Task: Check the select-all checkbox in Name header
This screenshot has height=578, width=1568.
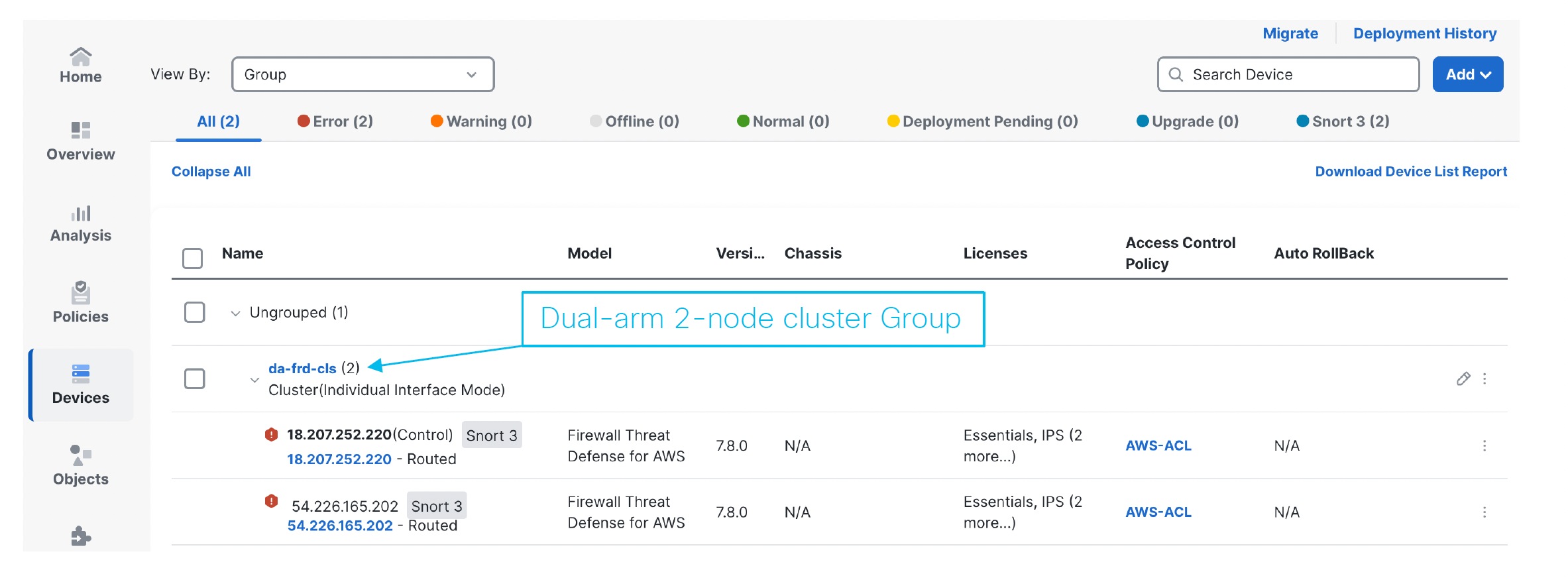Action: 192,258
